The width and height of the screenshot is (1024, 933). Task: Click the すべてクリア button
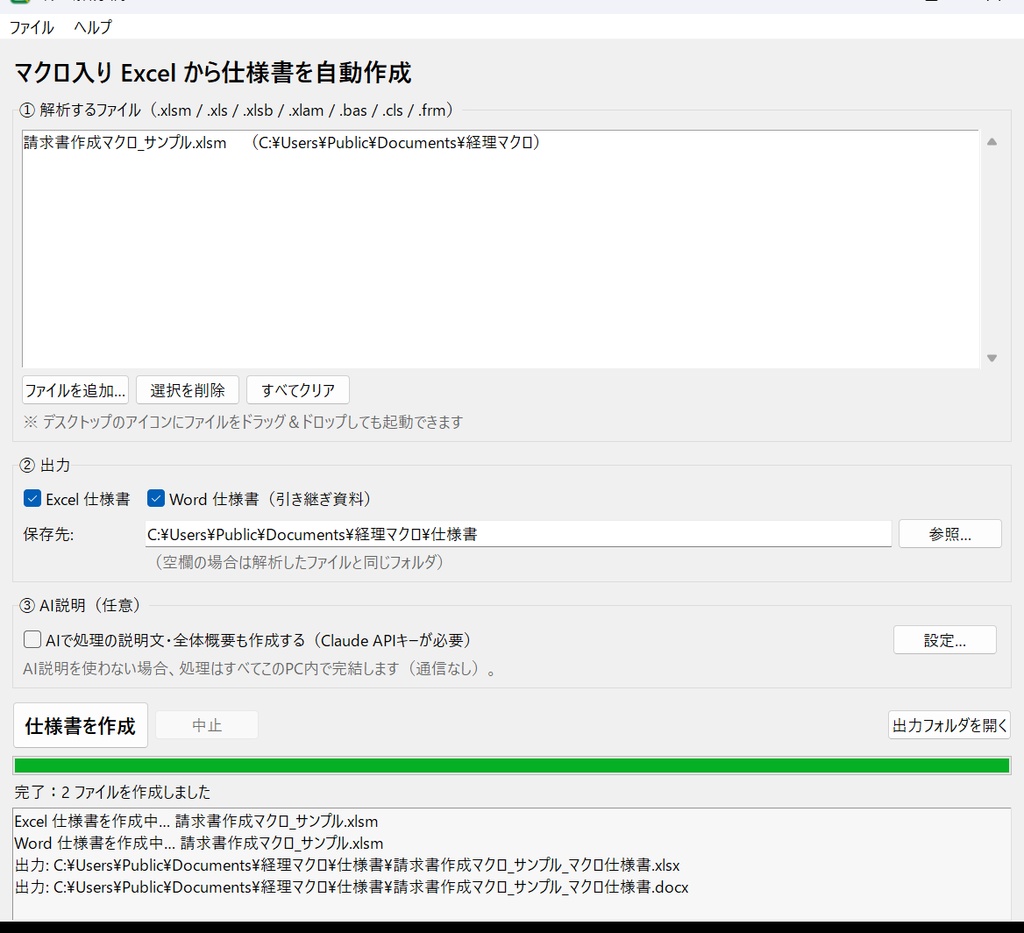coord(298,390)
